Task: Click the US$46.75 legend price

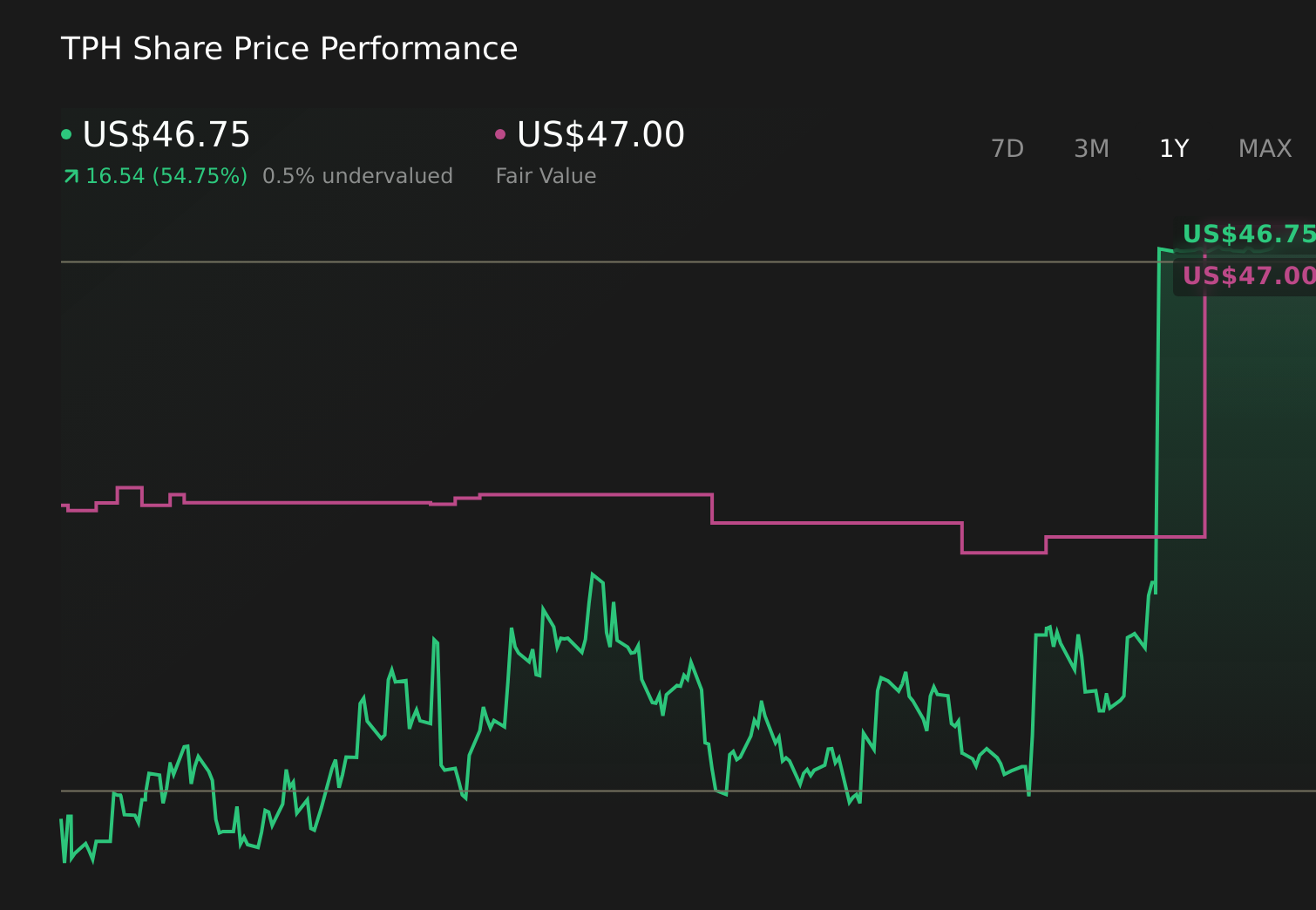Action: [x=166, y=134]
